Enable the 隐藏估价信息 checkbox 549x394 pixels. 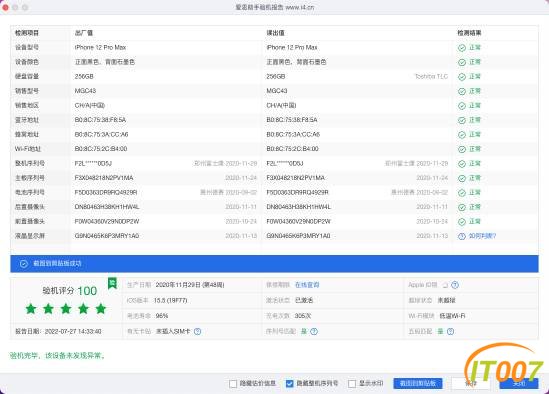(x=233, y=384)
